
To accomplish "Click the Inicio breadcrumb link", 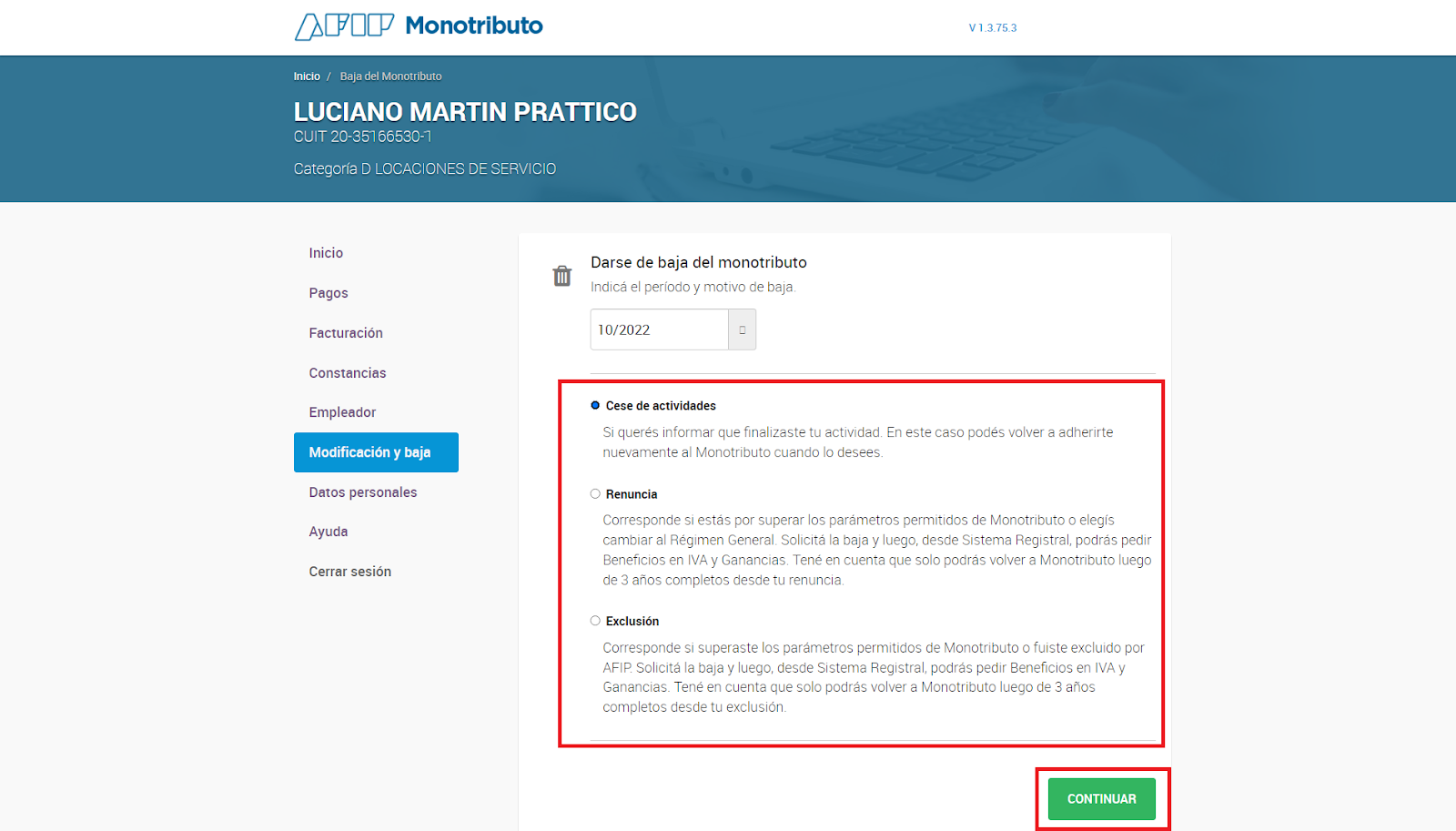I will coord(307,76).
